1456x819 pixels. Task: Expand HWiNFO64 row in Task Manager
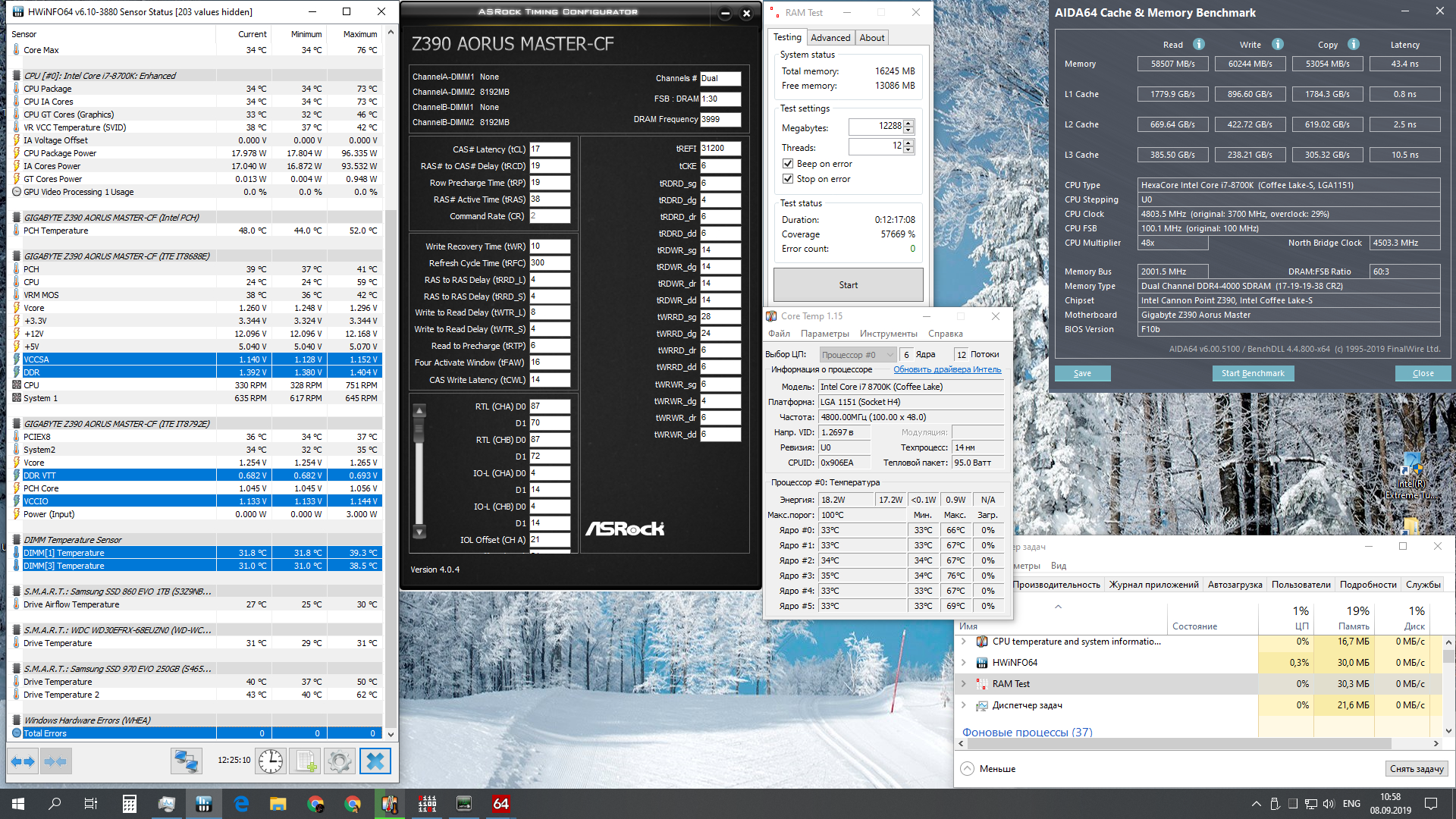point(965,662)
